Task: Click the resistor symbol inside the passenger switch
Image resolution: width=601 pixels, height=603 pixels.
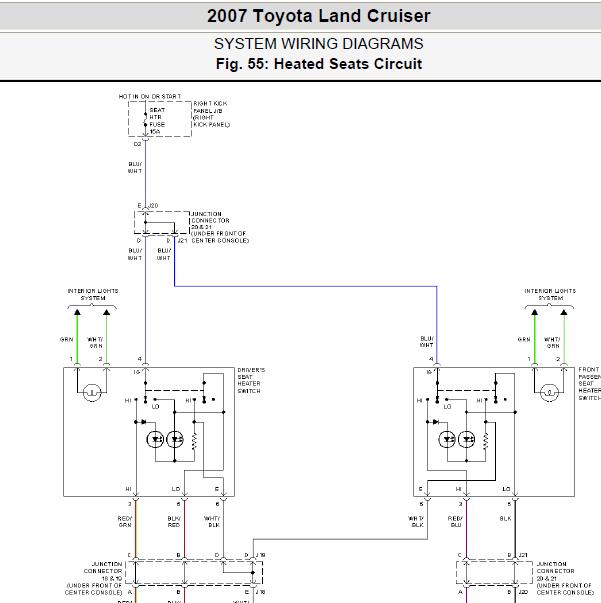Action: (x=486, y=441)
